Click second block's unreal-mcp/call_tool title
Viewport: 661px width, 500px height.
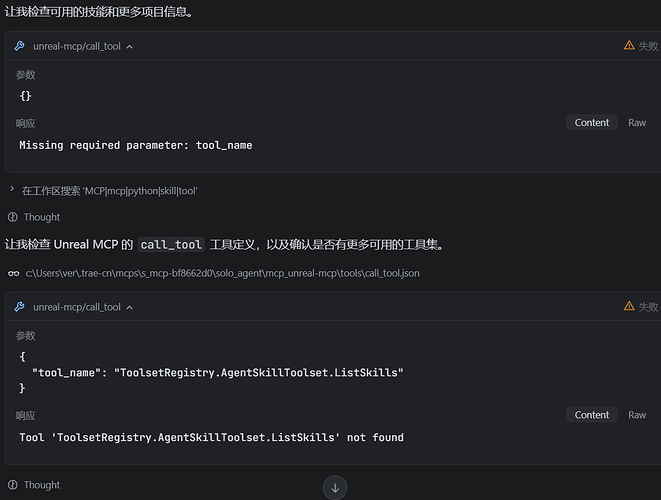click(77, 307)
